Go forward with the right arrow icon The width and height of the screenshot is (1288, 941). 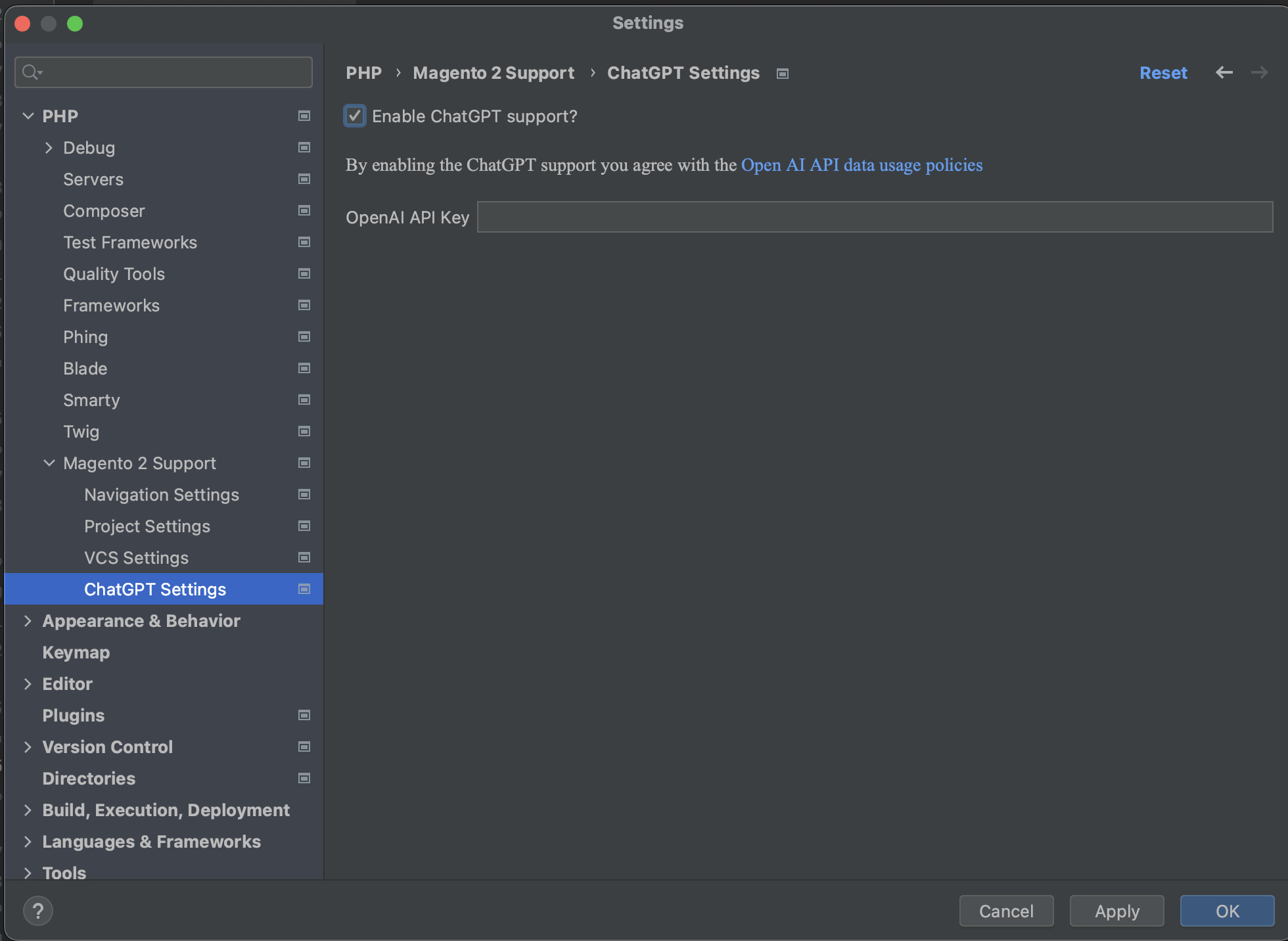(1260, 72)
